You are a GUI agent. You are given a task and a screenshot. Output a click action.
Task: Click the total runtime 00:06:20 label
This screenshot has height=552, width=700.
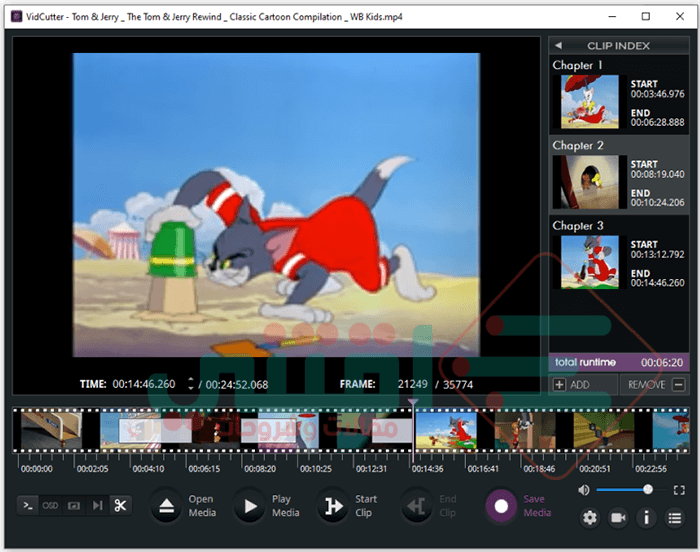click(x=619, y=362)
